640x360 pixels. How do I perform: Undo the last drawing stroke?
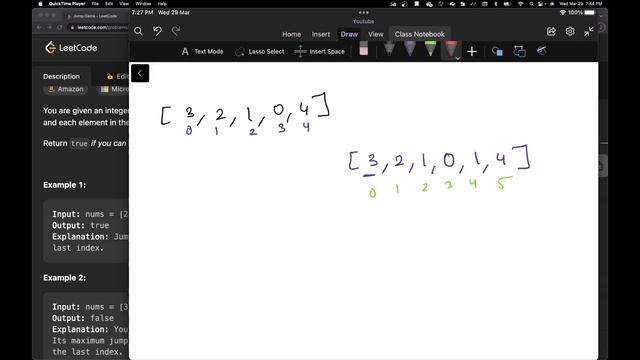(x=157, y=31)
